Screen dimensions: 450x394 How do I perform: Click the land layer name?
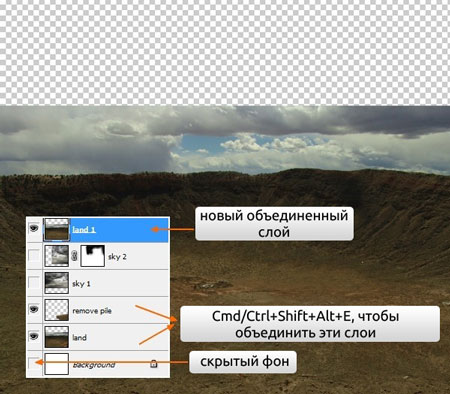79,338
